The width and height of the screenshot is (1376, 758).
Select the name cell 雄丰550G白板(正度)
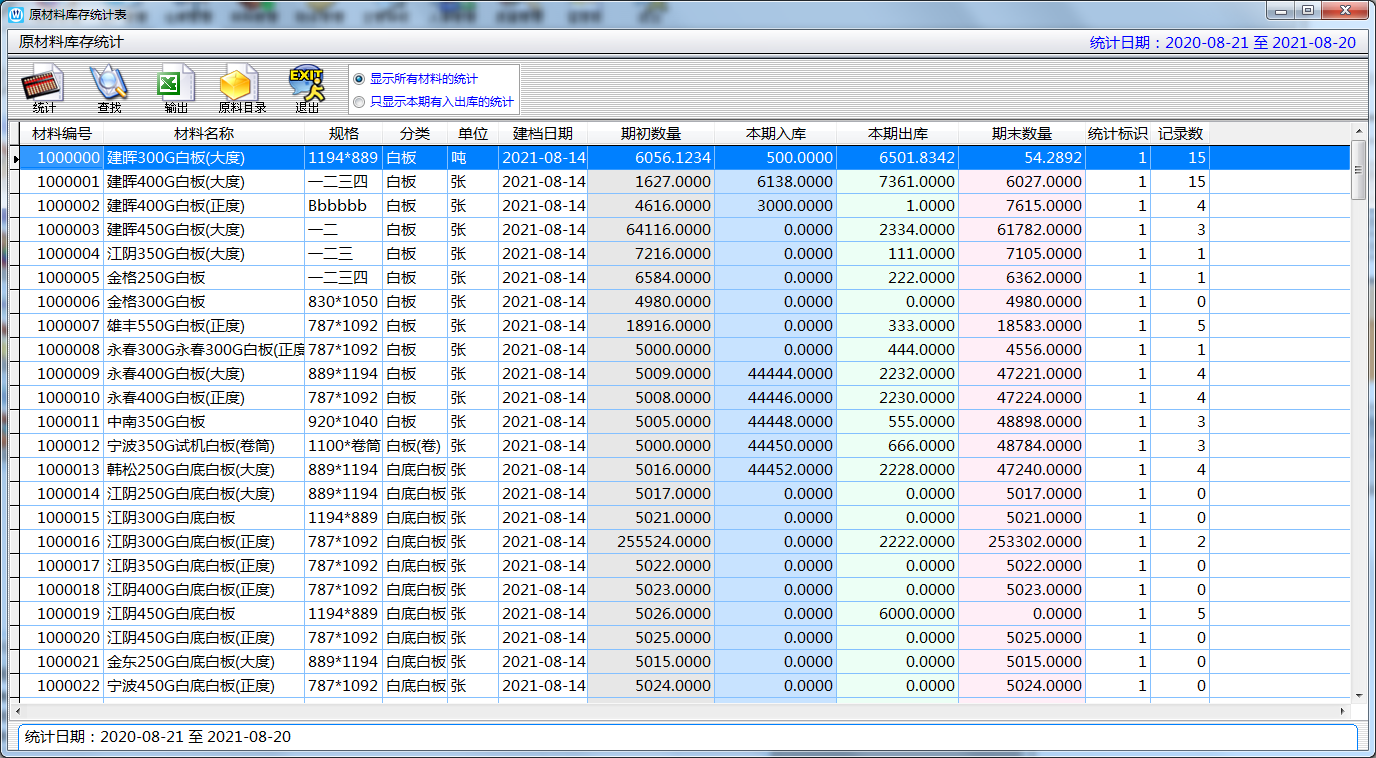point(204,326)
